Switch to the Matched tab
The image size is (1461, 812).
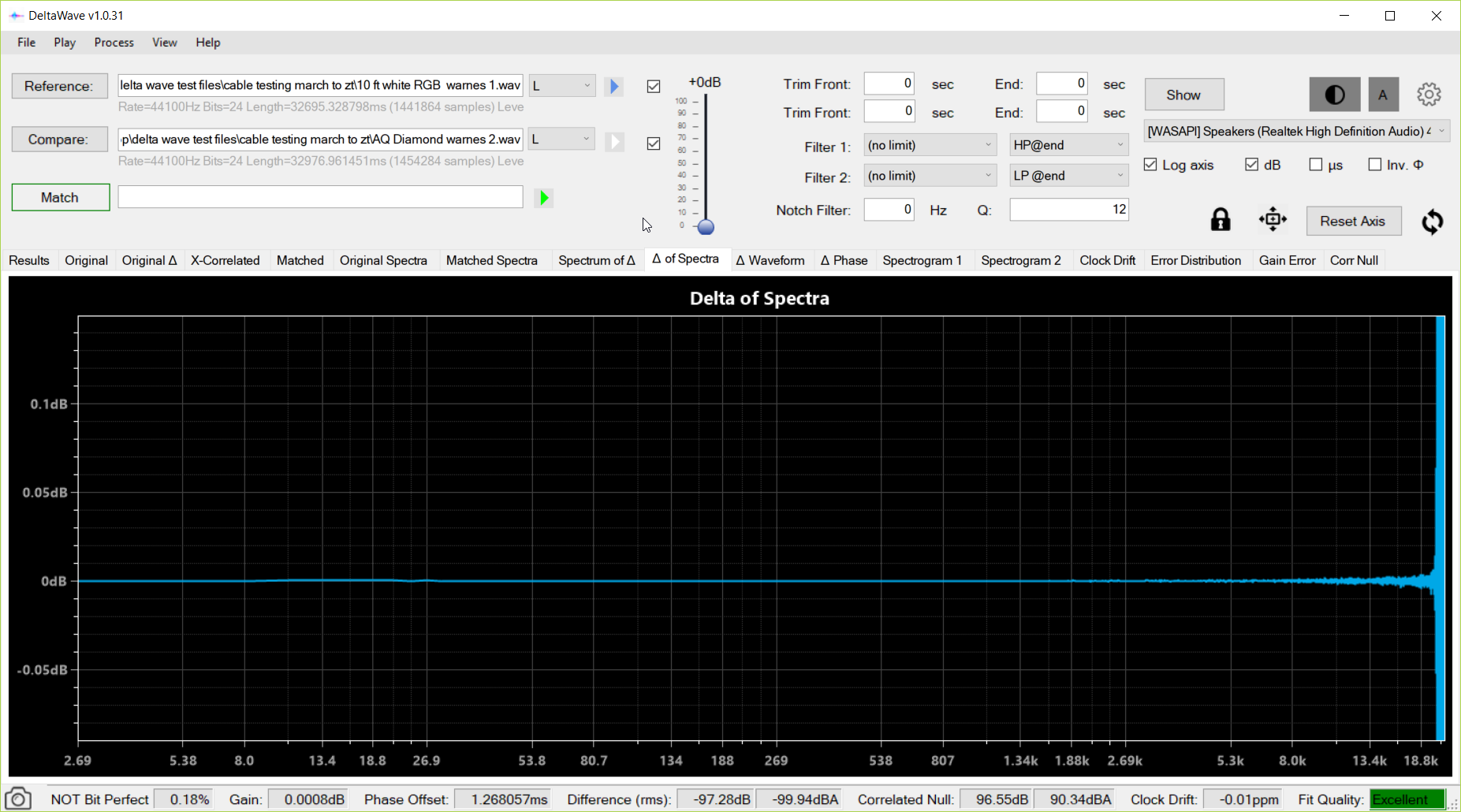(300, 260)
